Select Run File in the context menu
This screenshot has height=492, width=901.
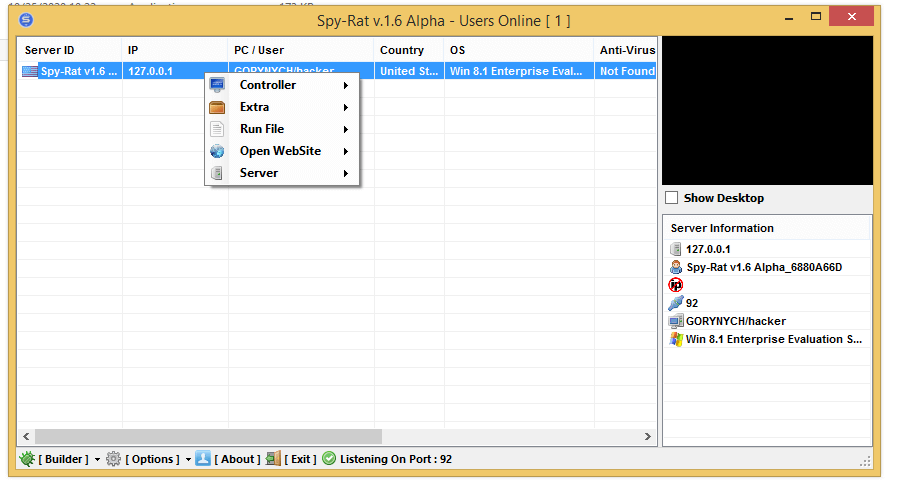coord(262,129)
